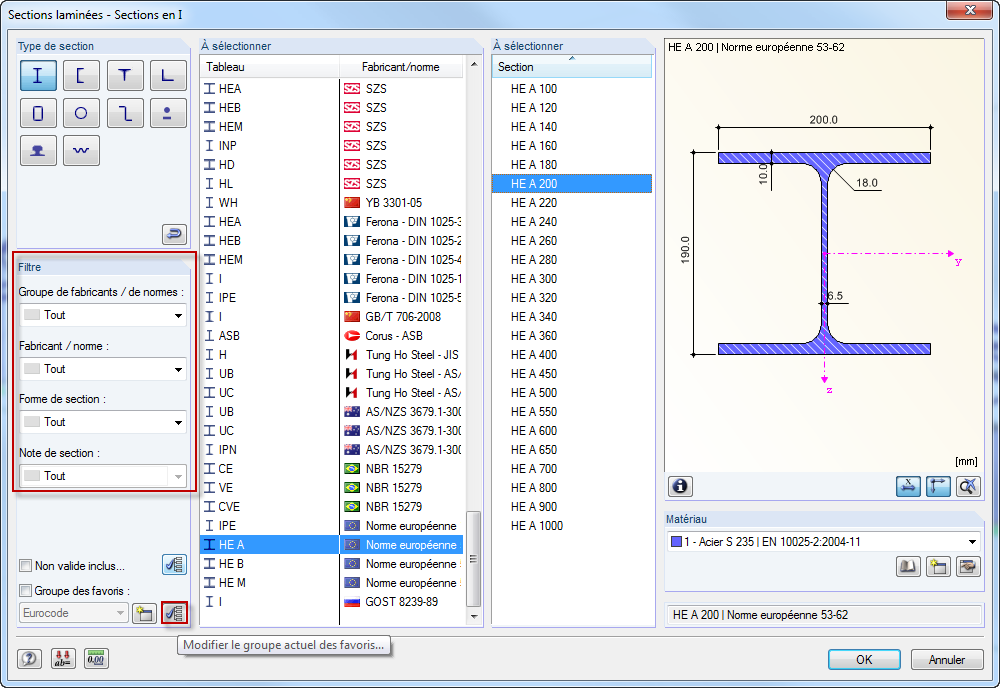1000x688 pixels.
Task: Toggle dimension display icon in preview
Action: click(908, 487)
